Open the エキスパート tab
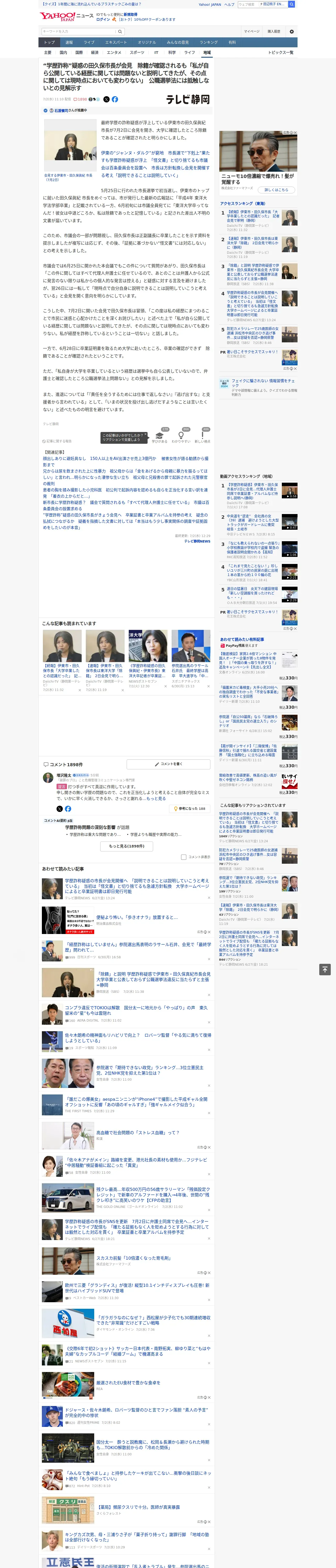Screen dimensions: 336x1568 pyautogui.click(x=116, y=43)
